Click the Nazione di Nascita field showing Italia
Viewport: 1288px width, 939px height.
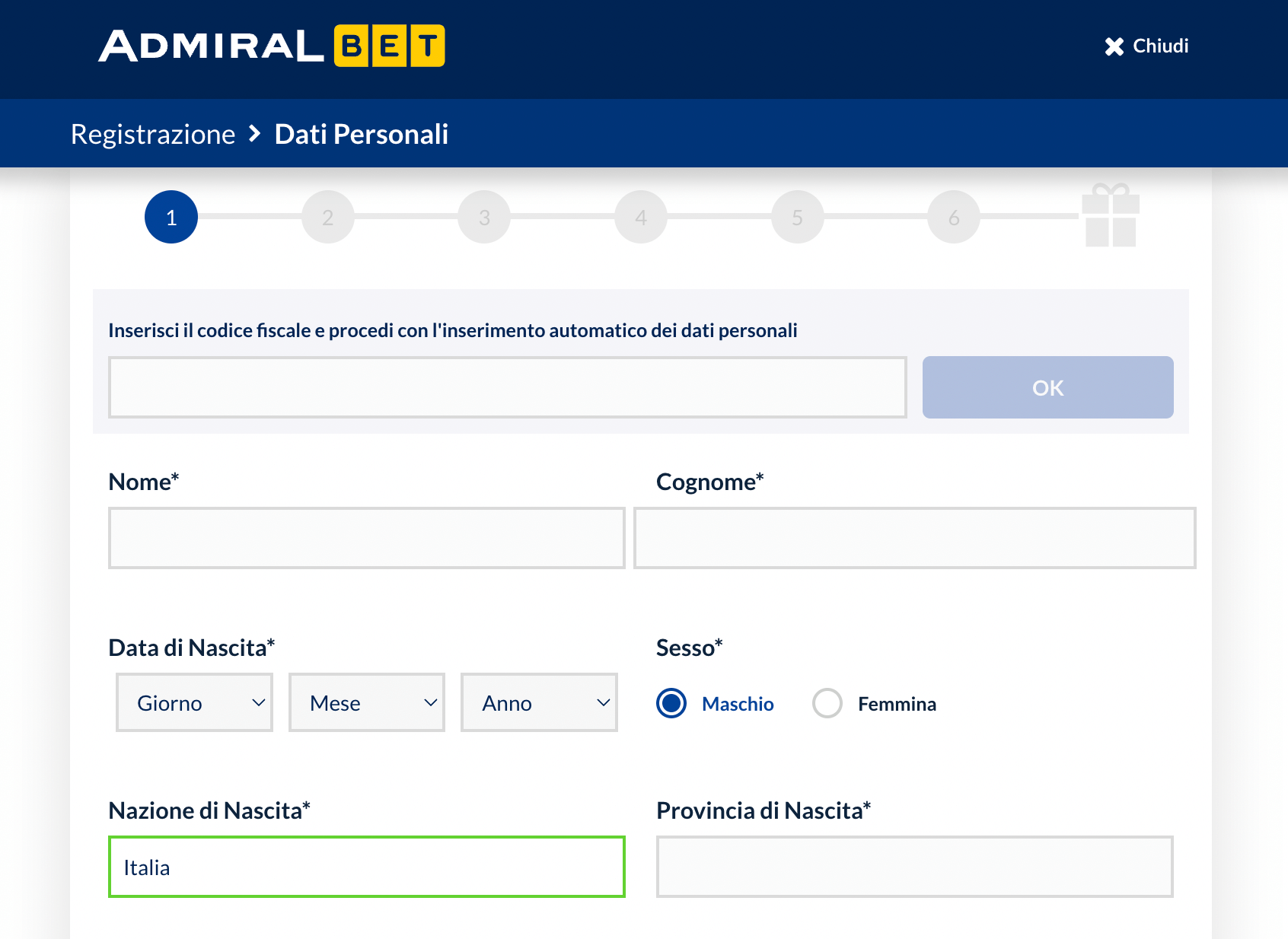[367, 867]
